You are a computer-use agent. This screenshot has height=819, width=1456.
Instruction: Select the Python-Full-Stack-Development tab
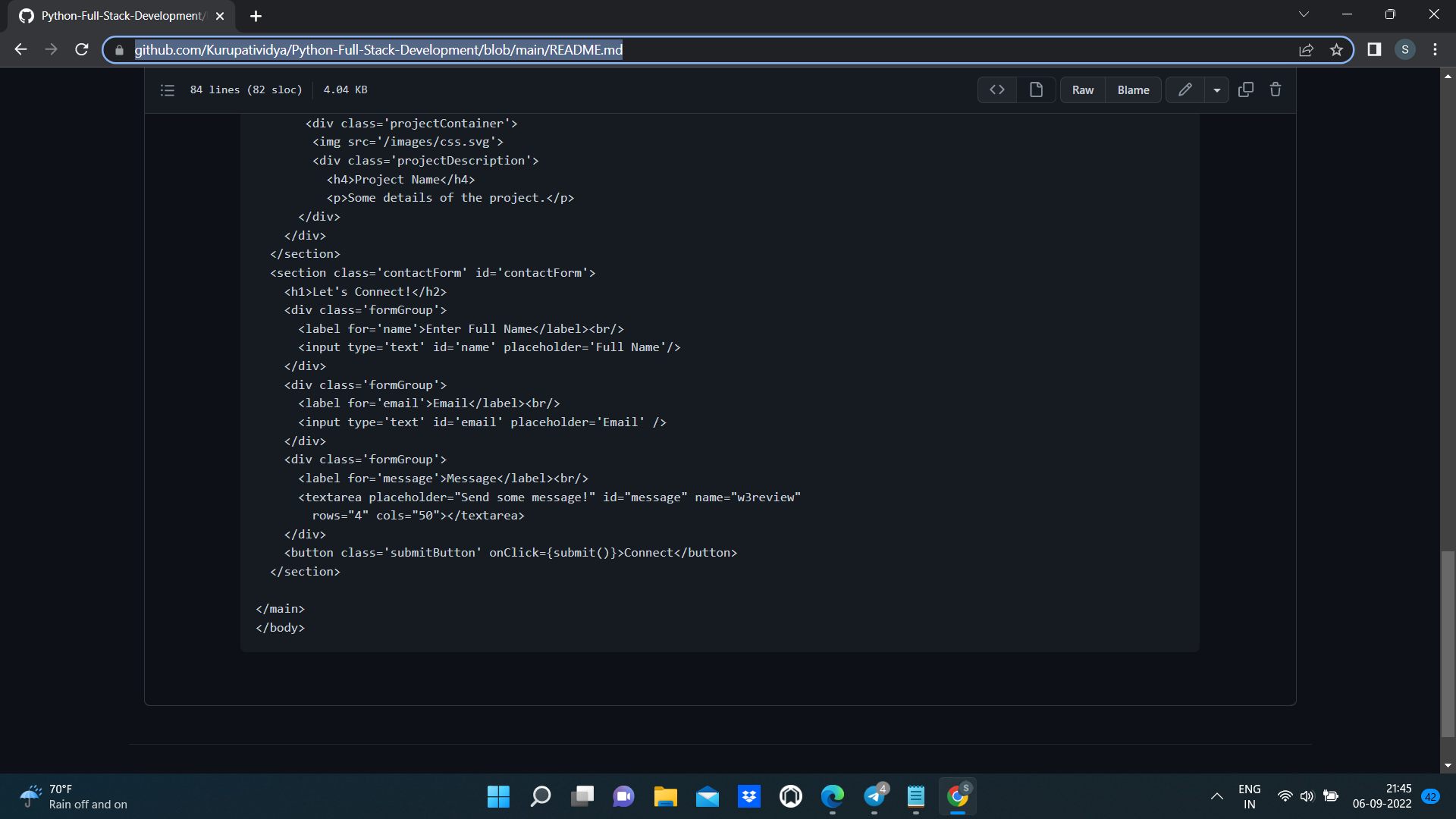click(x=121, y=16)
